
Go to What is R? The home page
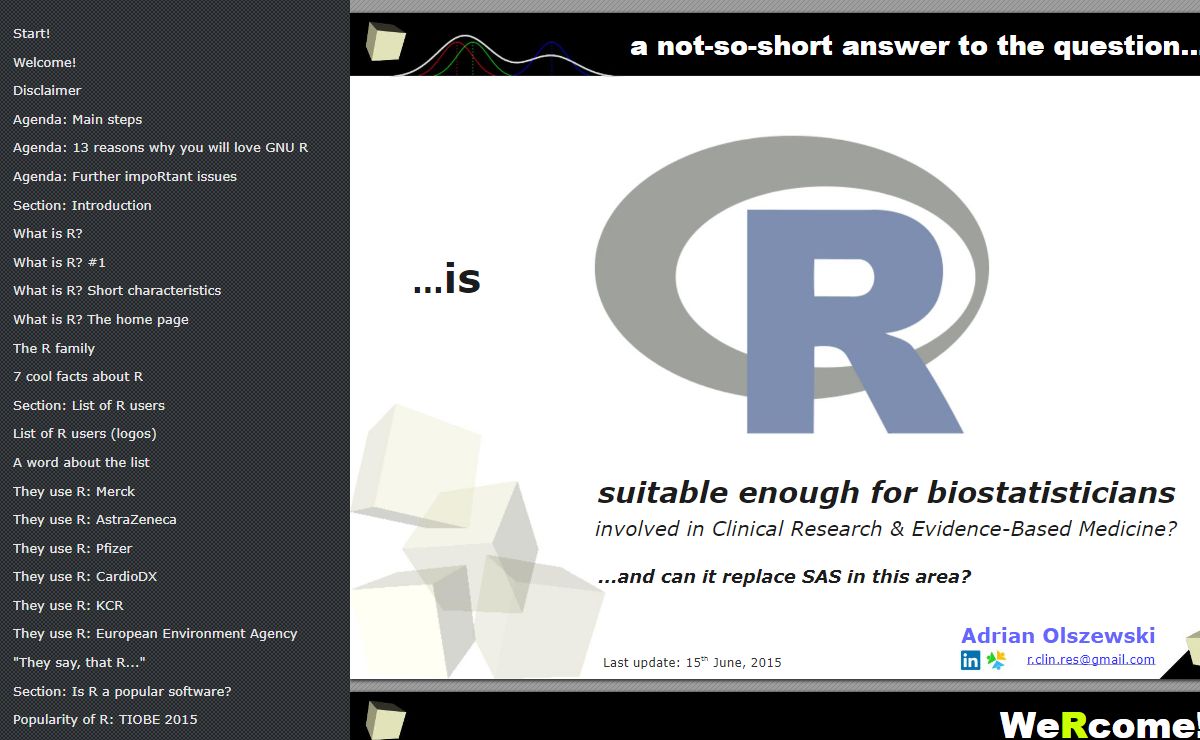click(x=101, y=319)
